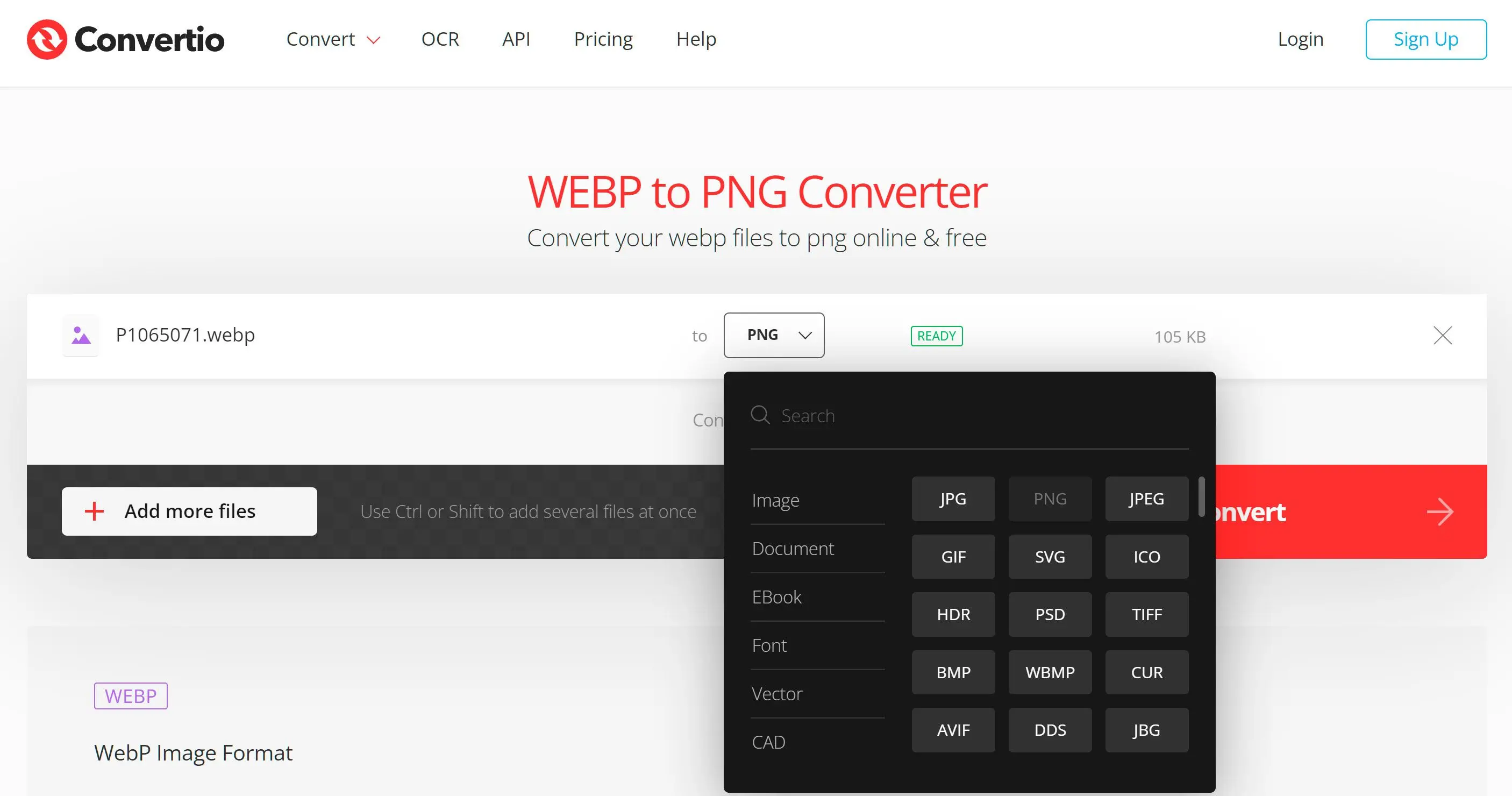Click the JPEG format icon

click(1147, 498)
